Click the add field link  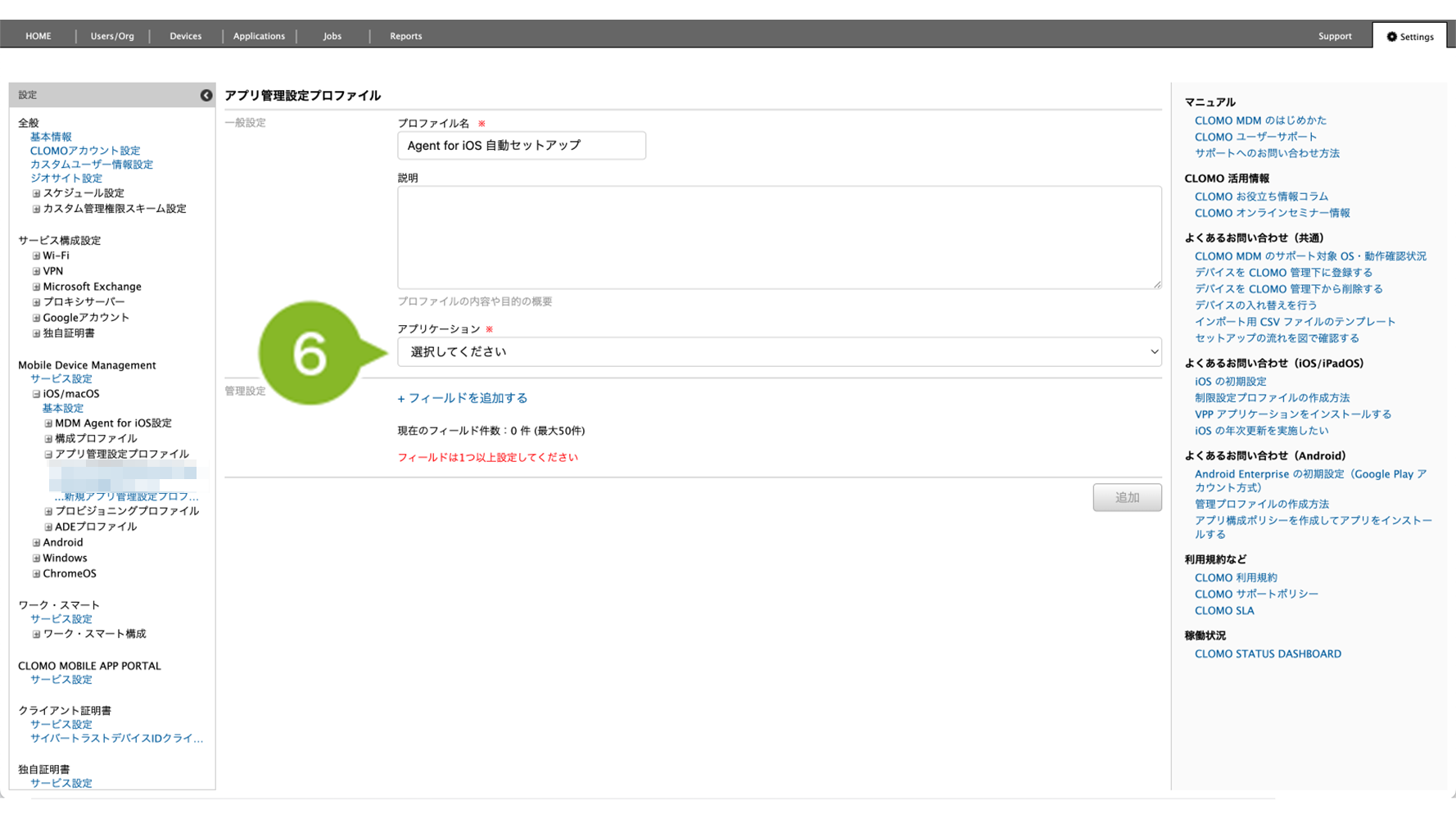pos(463,398)
